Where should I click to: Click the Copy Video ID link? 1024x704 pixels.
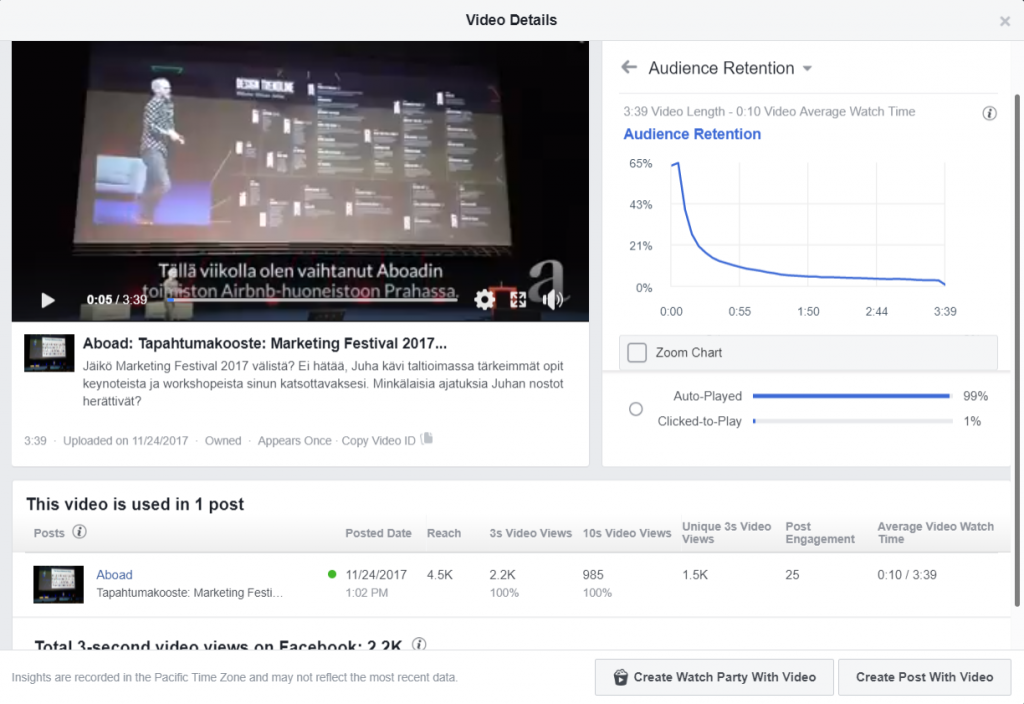pos(377,440)
